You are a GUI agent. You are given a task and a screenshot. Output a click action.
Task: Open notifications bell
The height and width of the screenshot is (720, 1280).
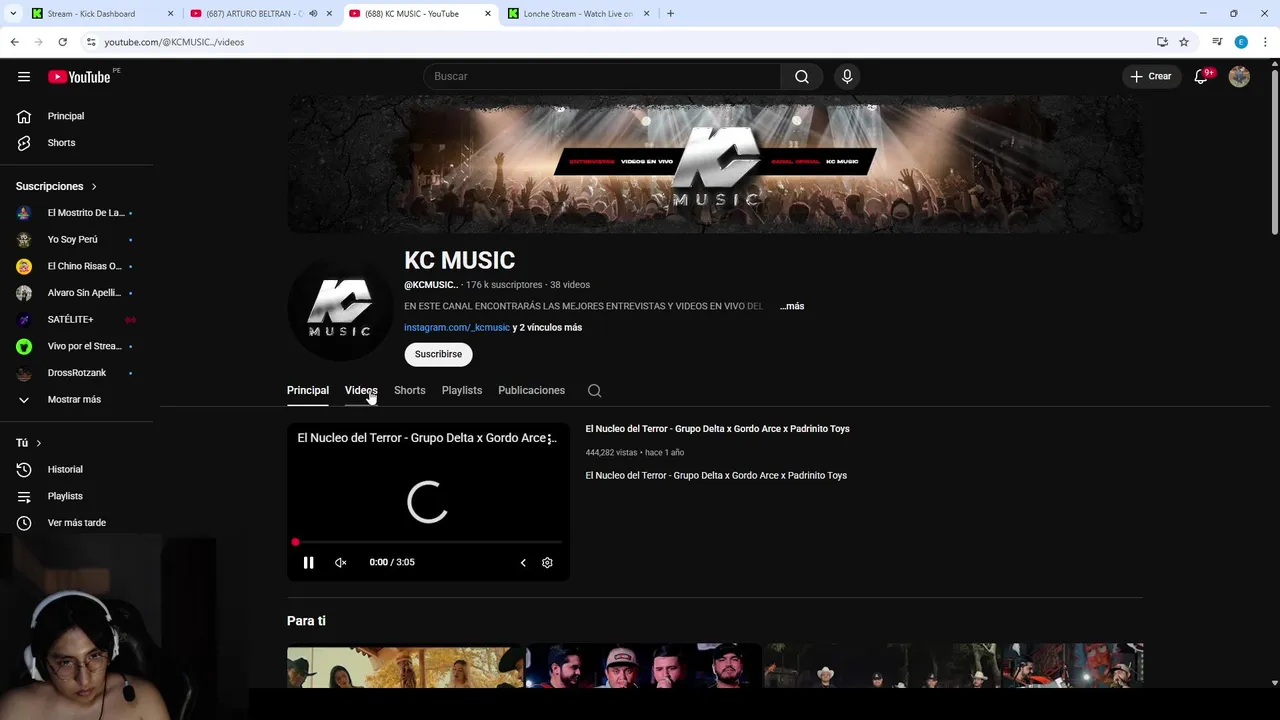[x=1201, y=77]
